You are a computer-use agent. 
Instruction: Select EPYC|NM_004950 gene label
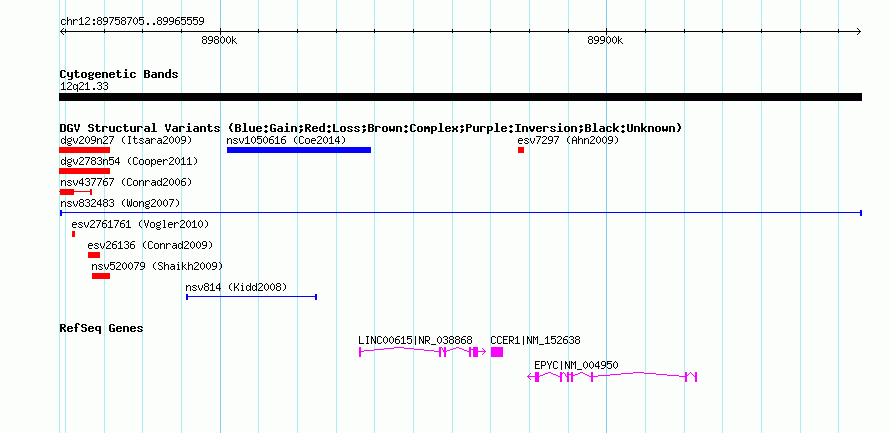pyautogui.click(x=576, y=365)
